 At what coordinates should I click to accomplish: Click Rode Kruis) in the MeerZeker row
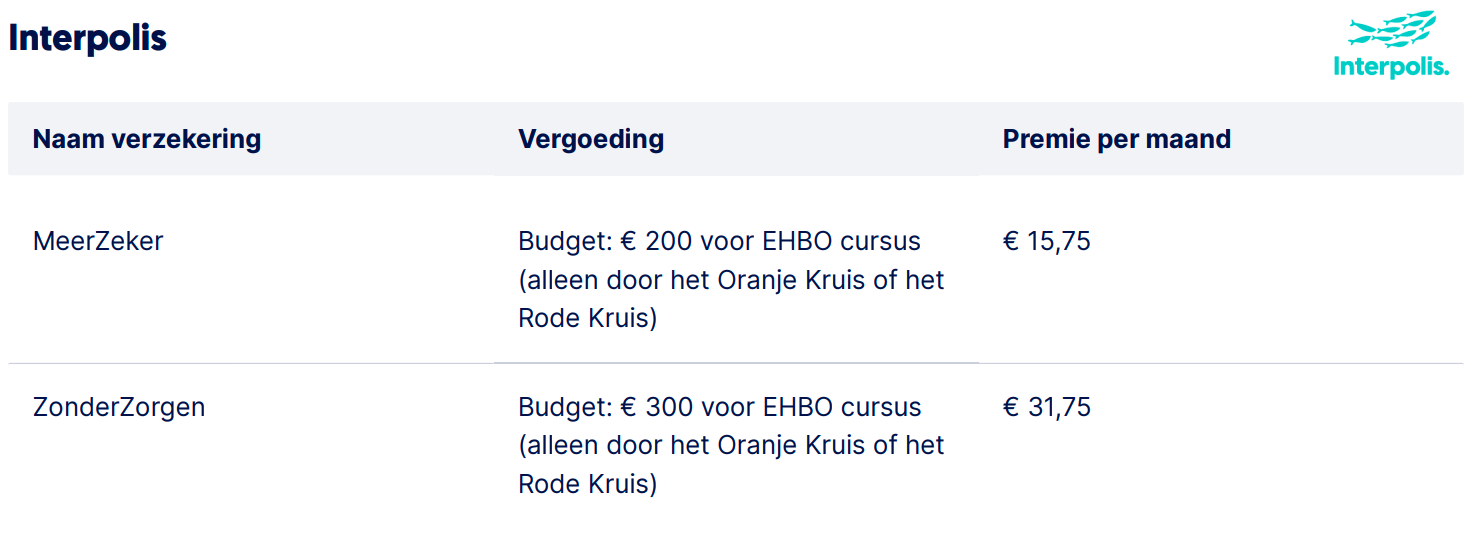point(588,318)
